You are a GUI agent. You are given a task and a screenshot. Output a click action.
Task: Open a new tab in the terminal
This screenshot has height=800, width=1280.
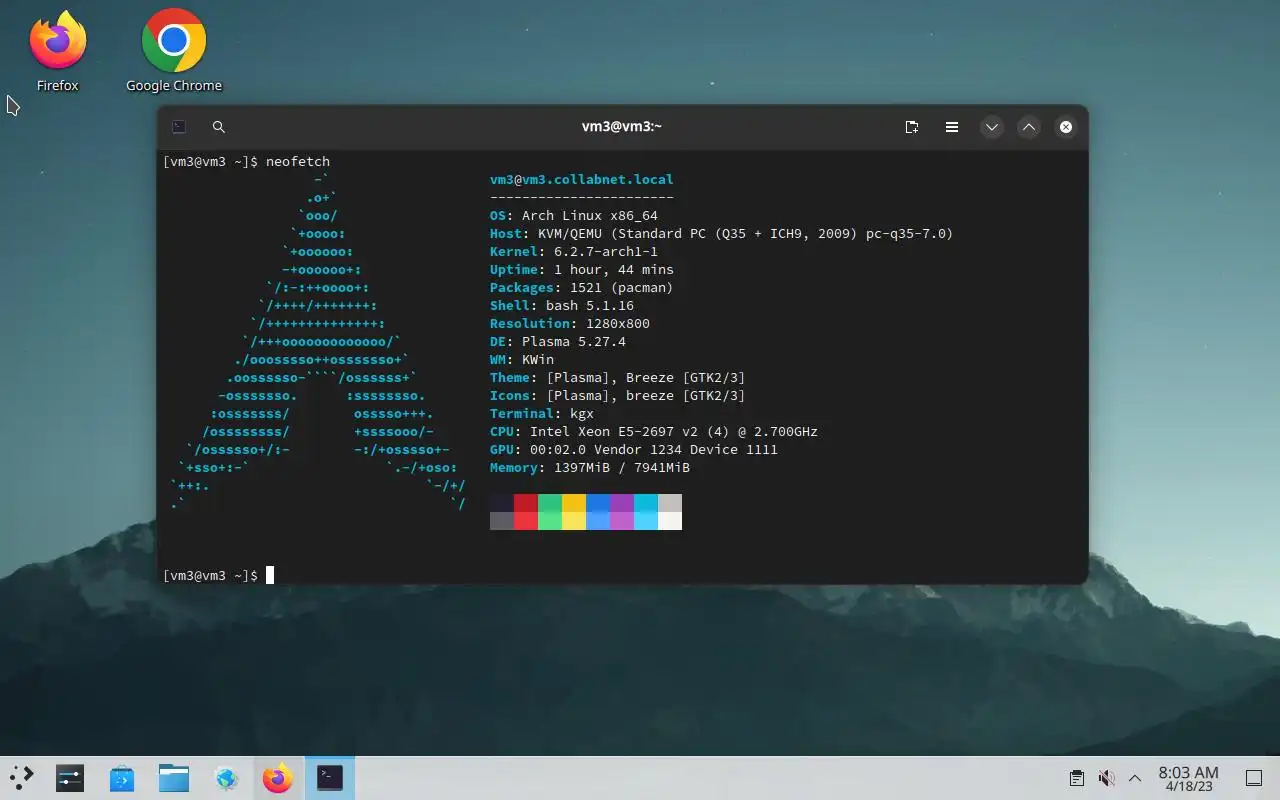point(912,127)
